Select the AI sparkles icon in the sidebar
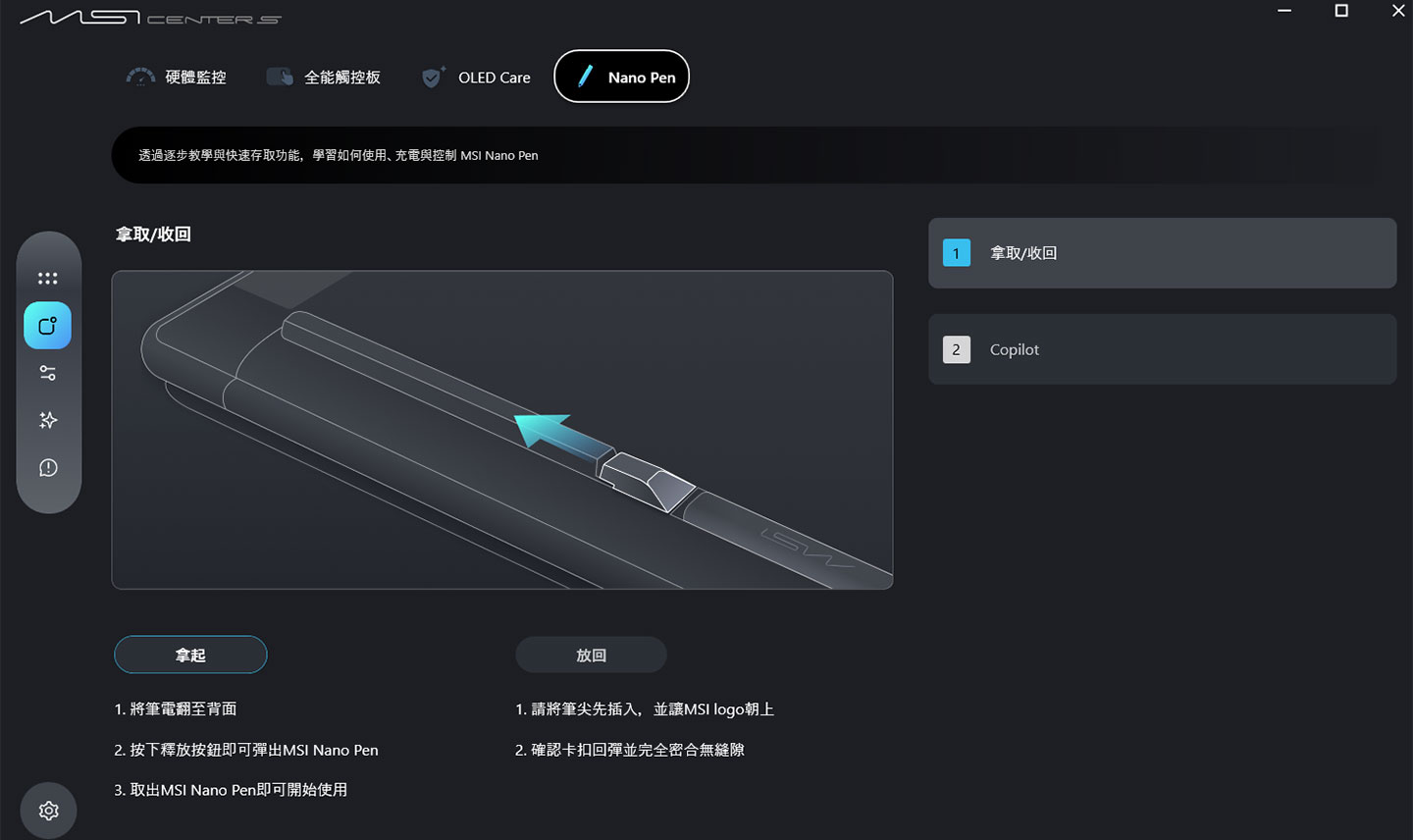The height and width of the screenshot is (840, 1413). [x=48, y=420]
